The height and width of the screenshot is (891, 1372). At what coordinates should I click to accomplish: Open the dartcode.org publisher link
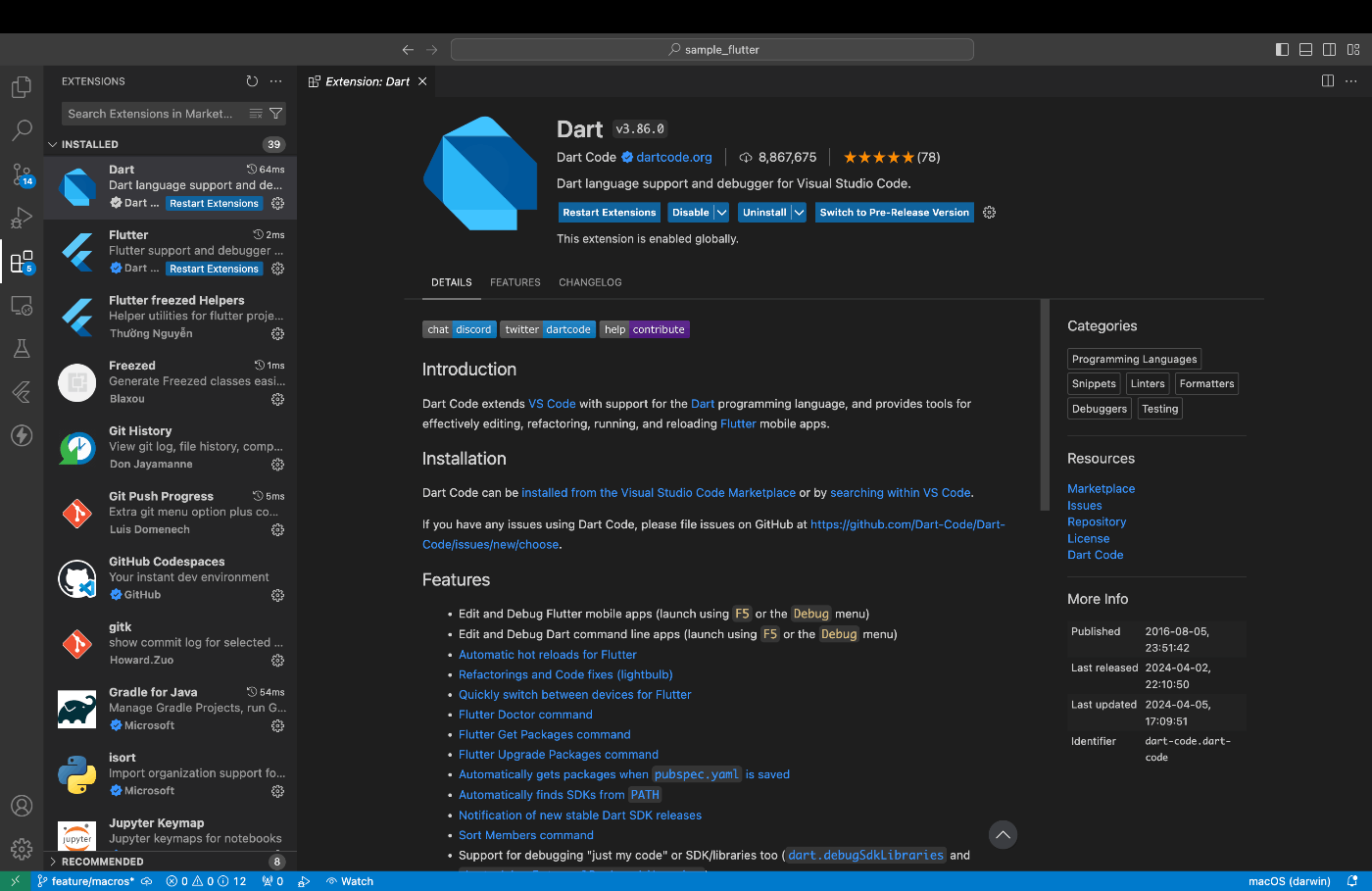[x=674, y=157]
